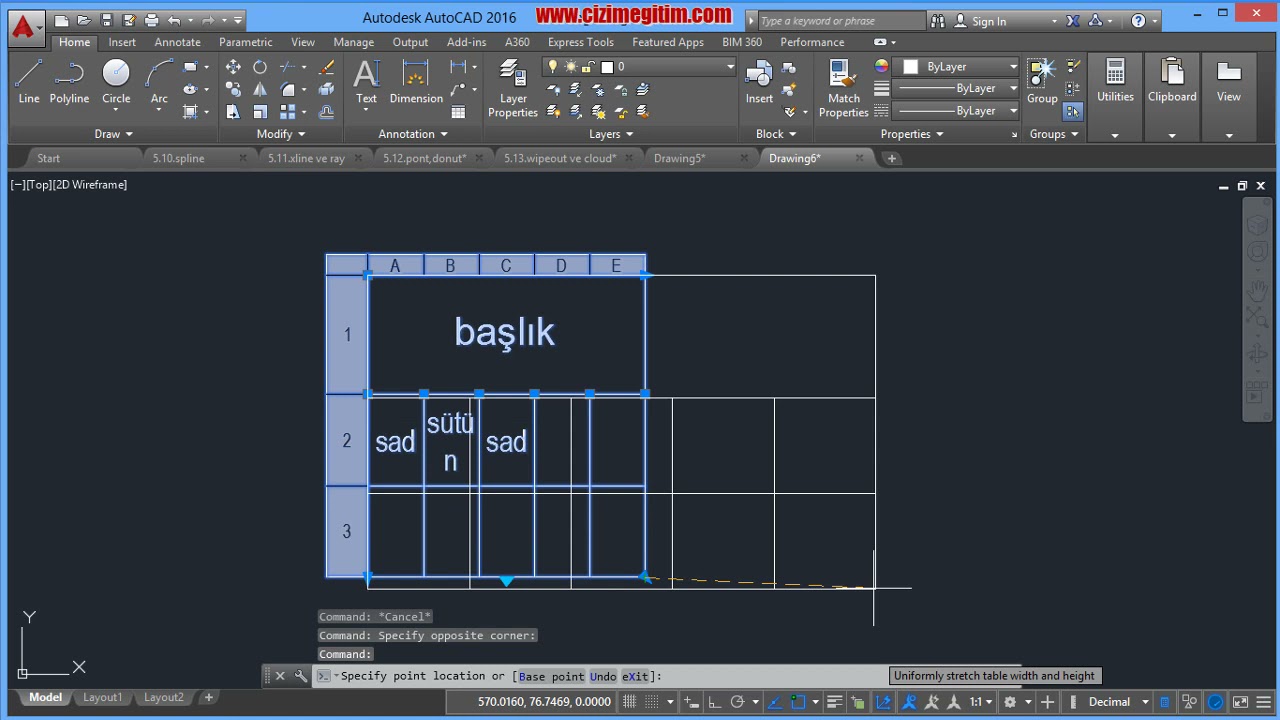Click the Scale tool icon

[260, 112]
